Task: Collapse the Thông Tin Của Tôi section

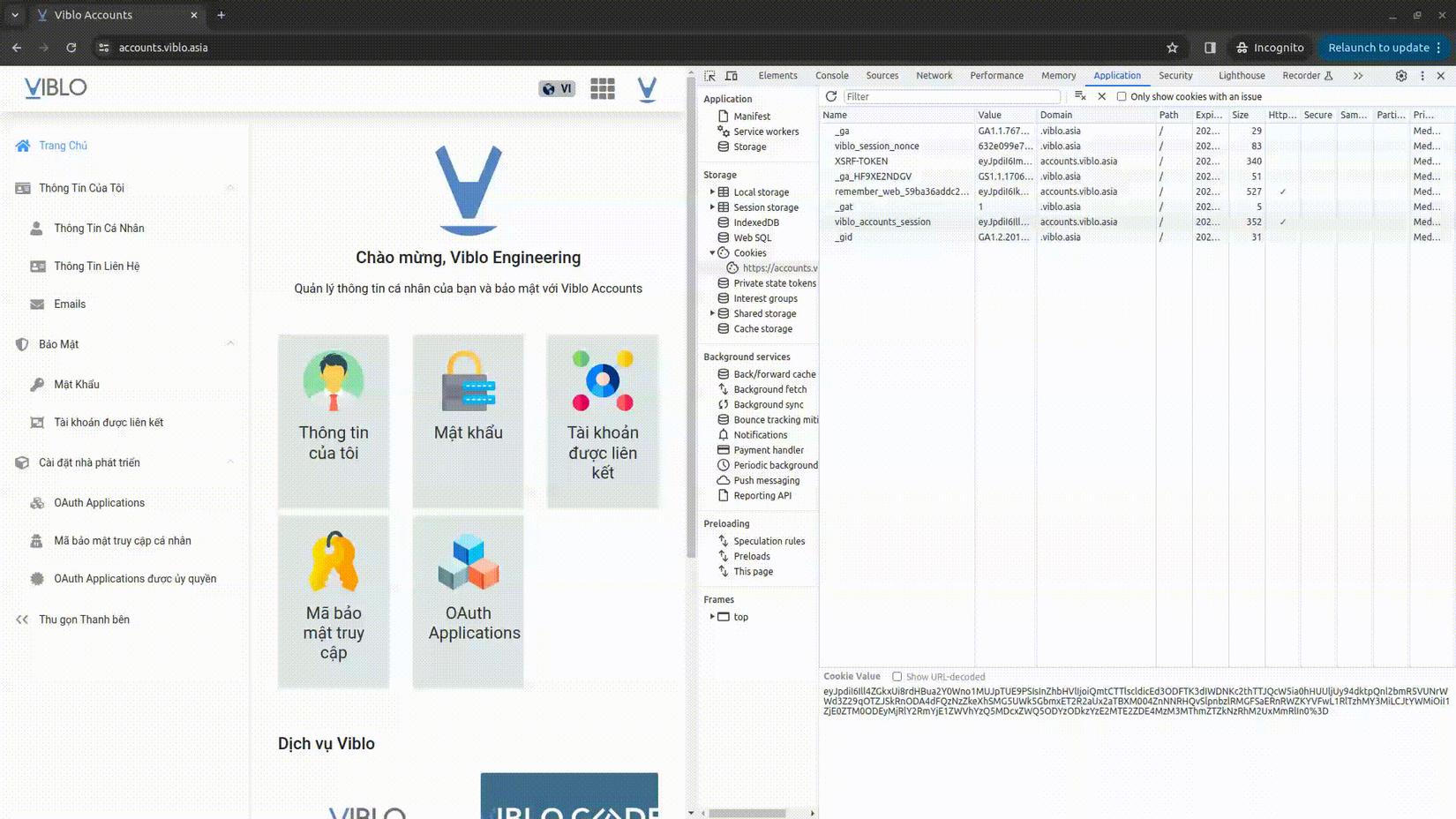Action: click(x=230, y=188)
